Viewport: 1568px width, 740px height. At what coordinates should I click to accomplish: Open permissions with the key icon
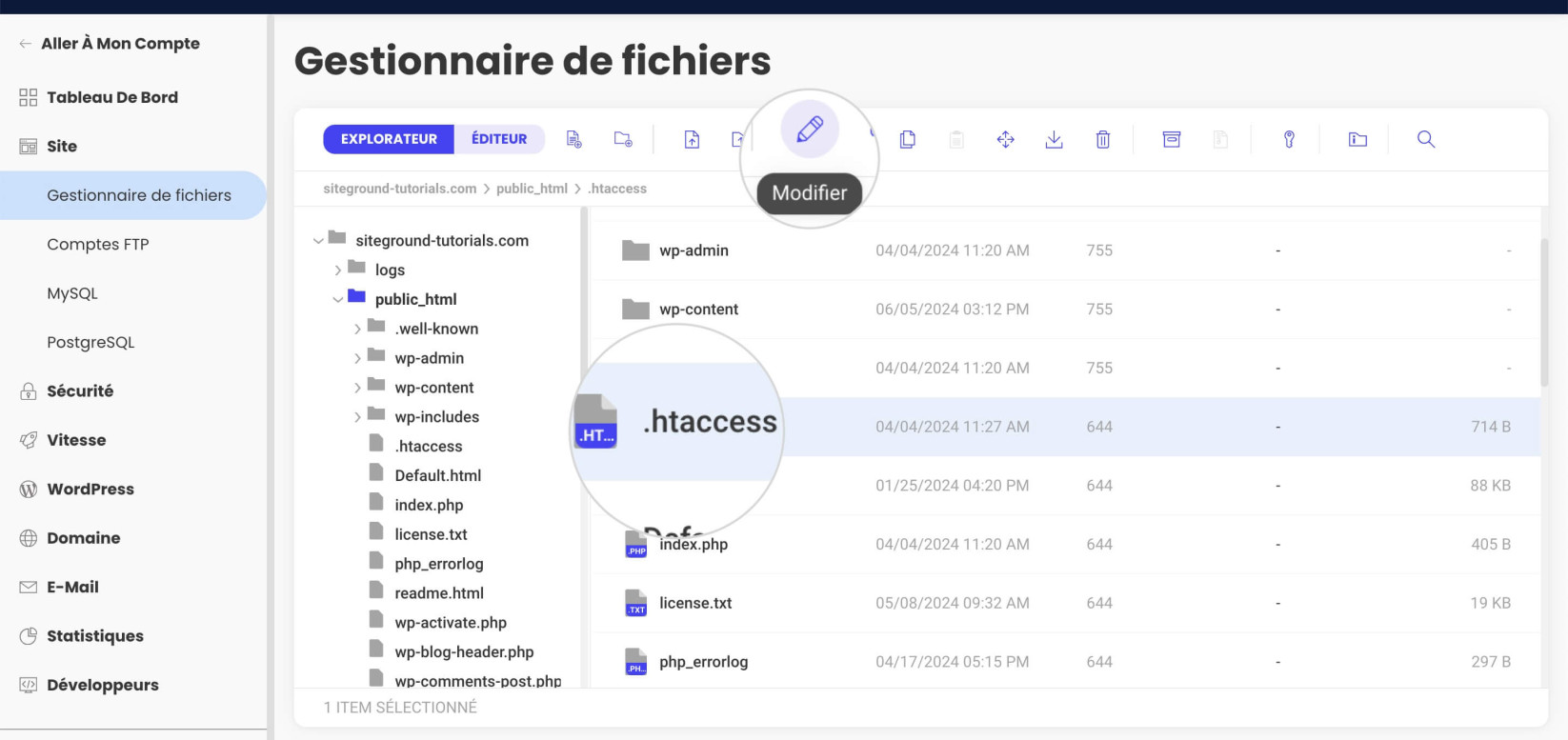coord(1289,139)
